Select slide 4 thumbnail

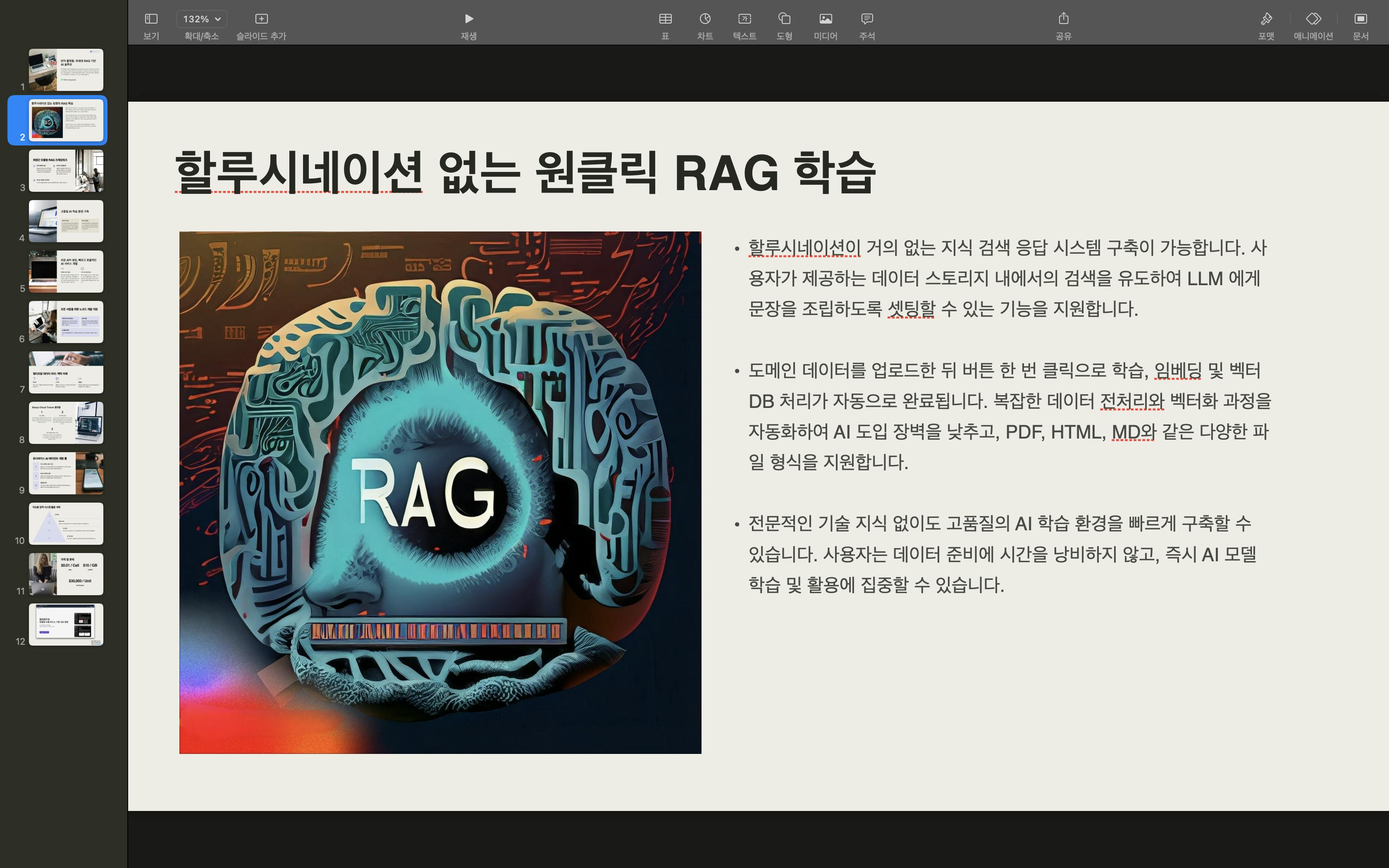66,221
